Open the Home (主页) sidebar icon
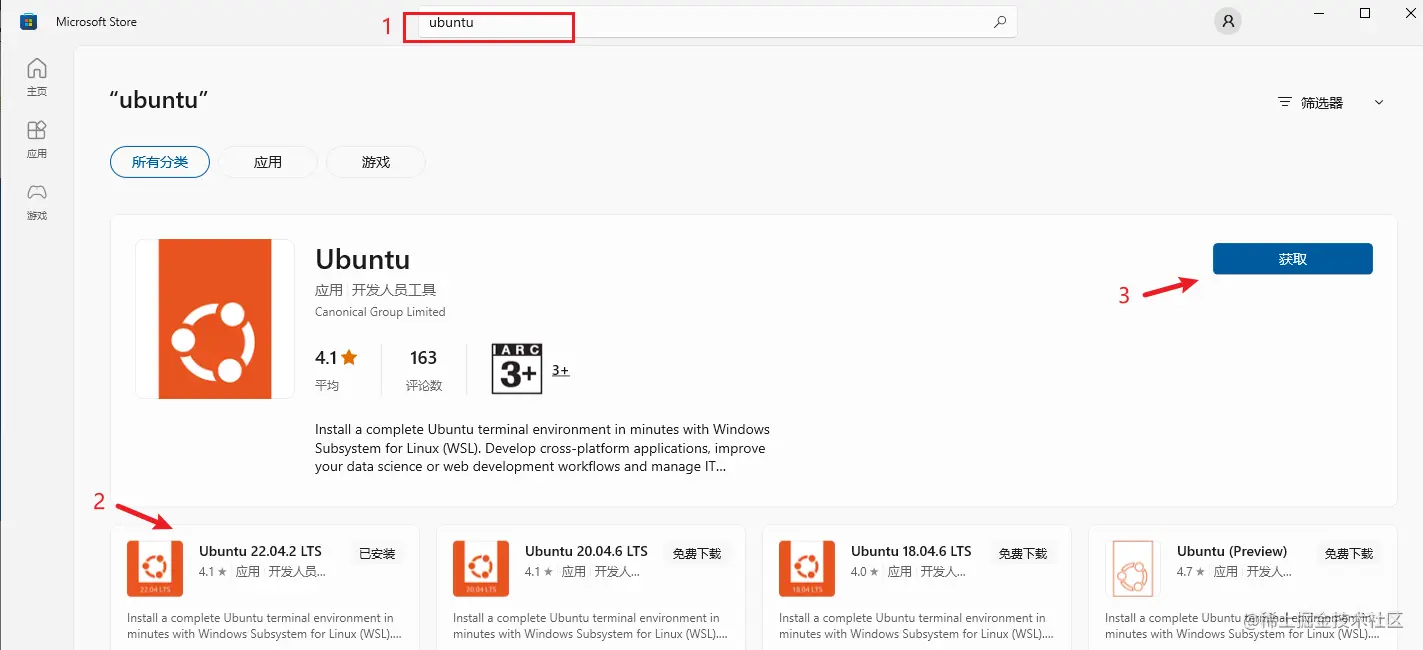Image resolution: width=1423 pixels, height=650 pixels. click(36, 77)
